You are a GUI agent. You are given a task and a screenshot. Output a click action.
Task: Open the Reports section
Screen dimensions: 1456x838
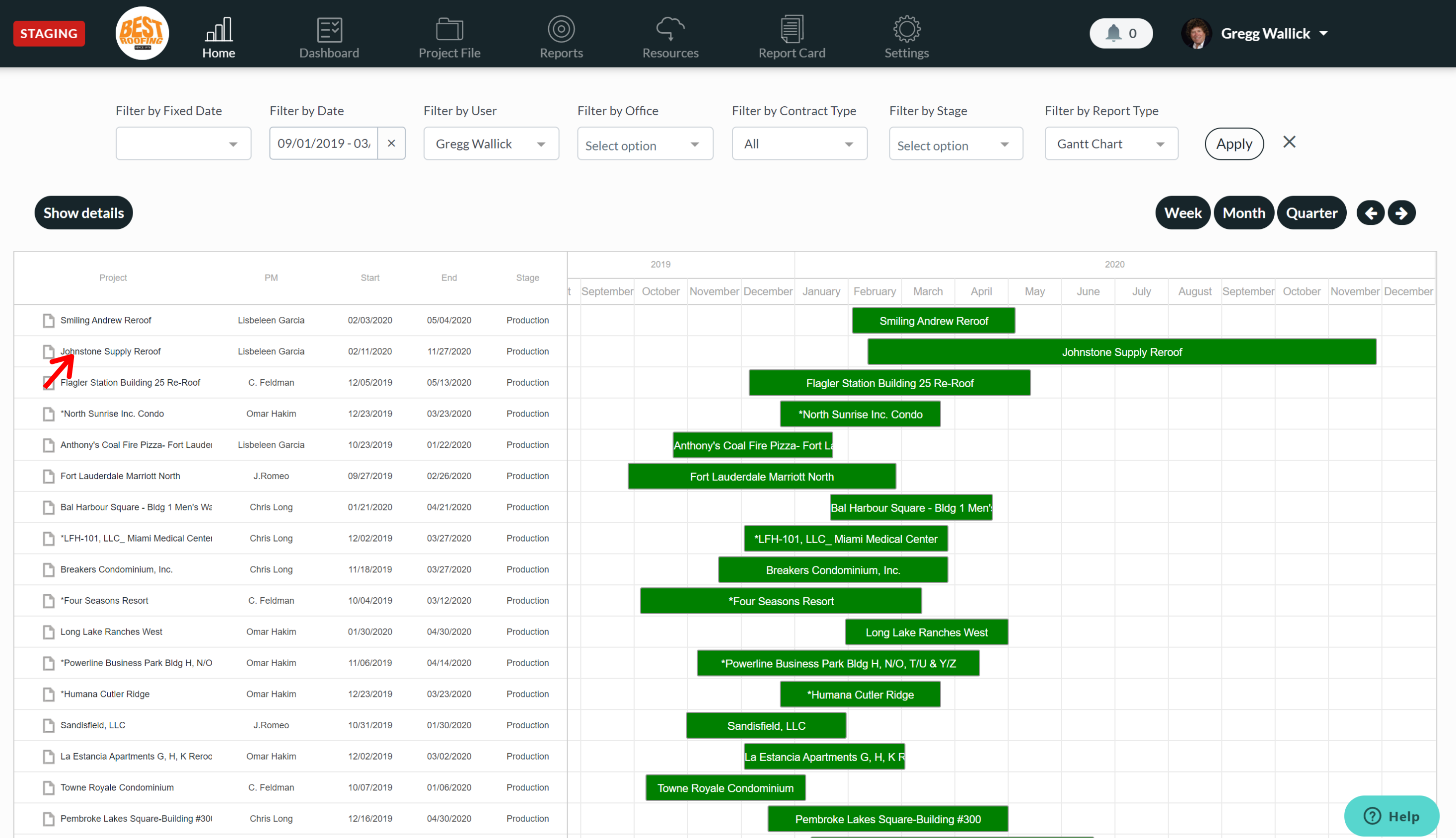(x=560, y=33)
